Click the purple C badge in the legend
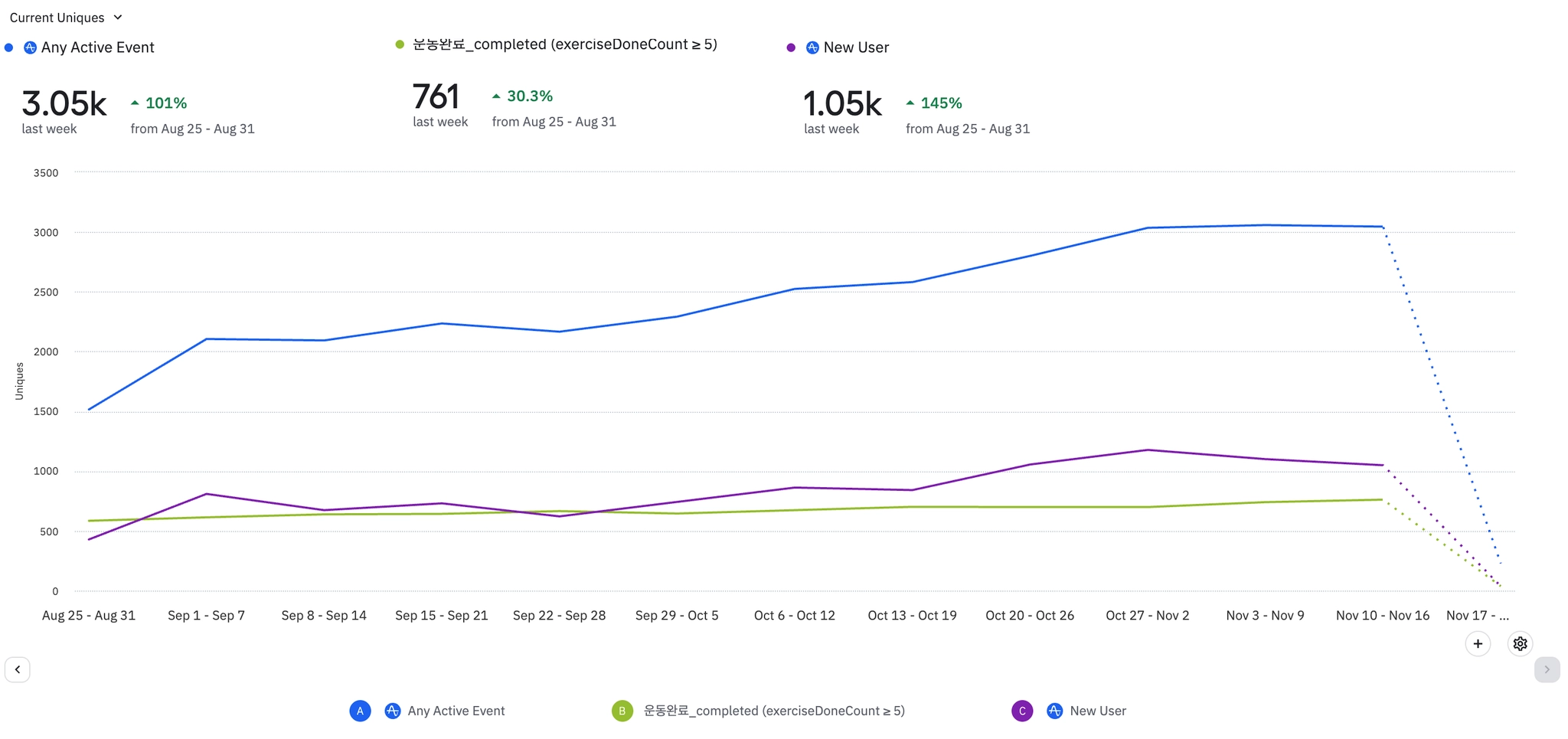This screenshot has width=1568, height=739. 1022,711
